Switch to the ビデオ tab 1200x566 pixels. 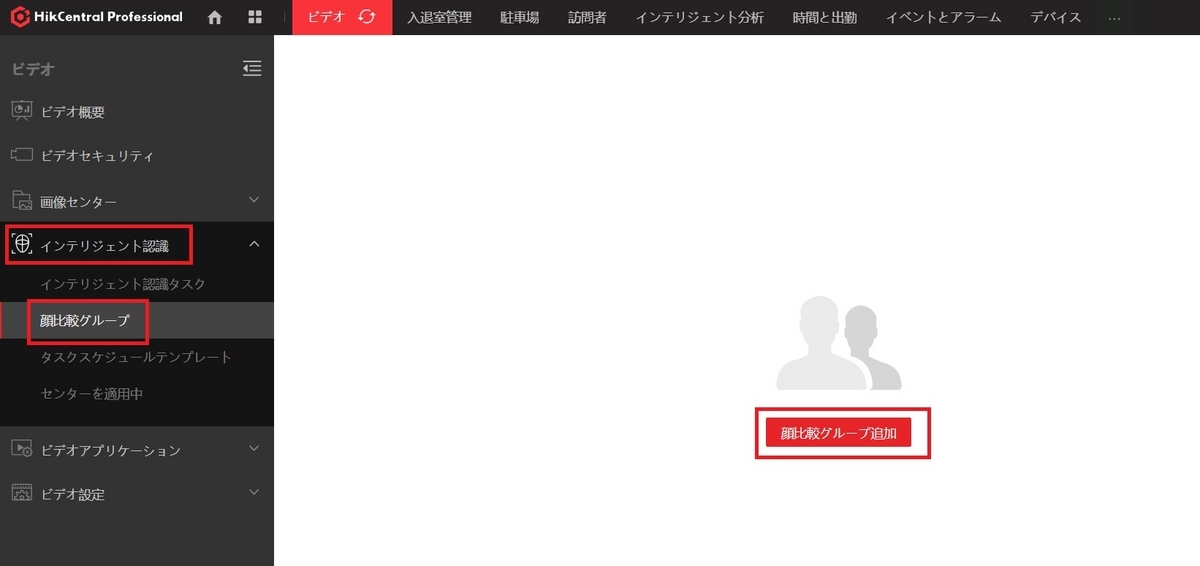pyautogui.click(x=342, y=17)
